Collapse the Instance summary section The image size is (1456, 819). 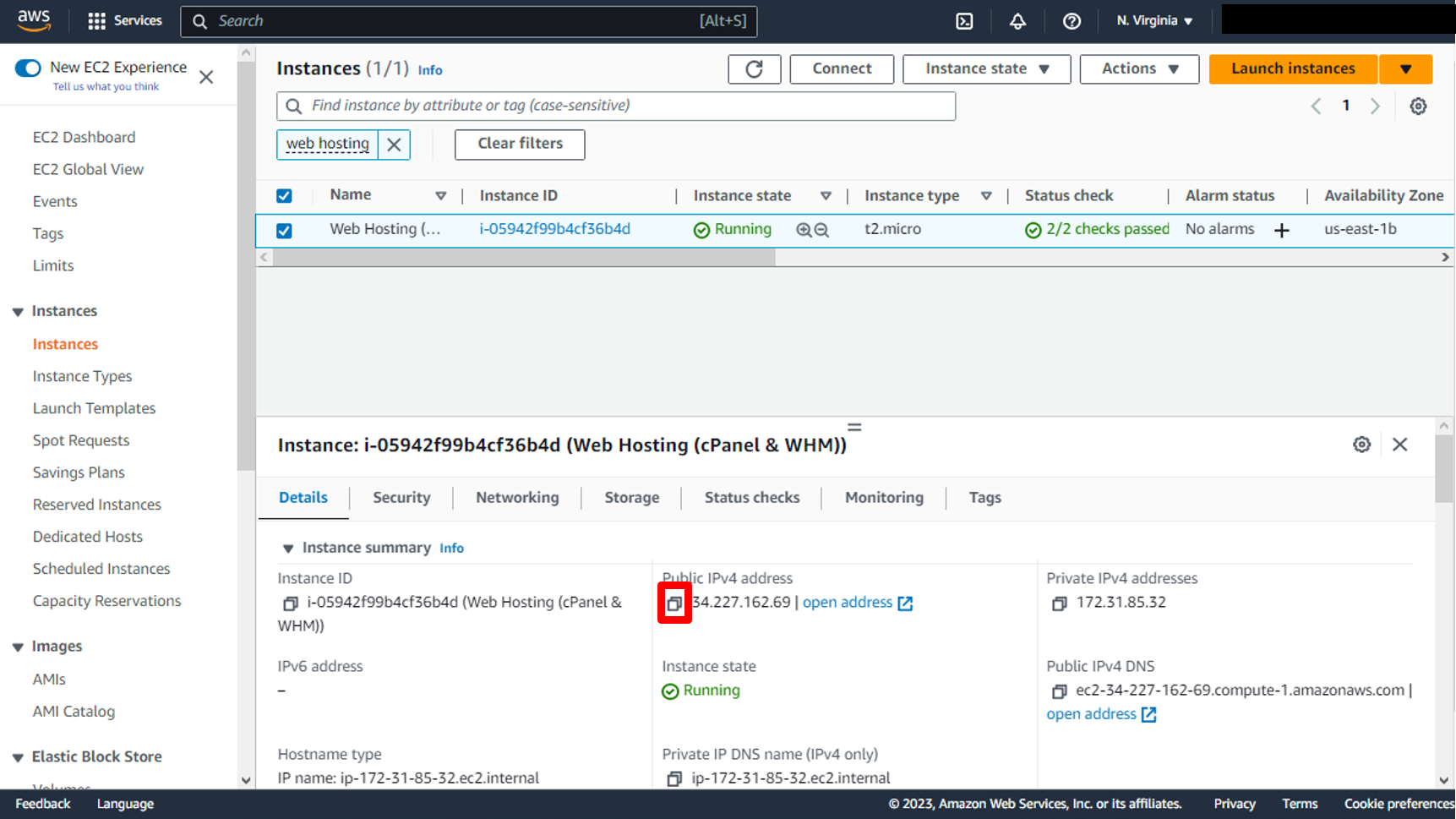(288, 549)
